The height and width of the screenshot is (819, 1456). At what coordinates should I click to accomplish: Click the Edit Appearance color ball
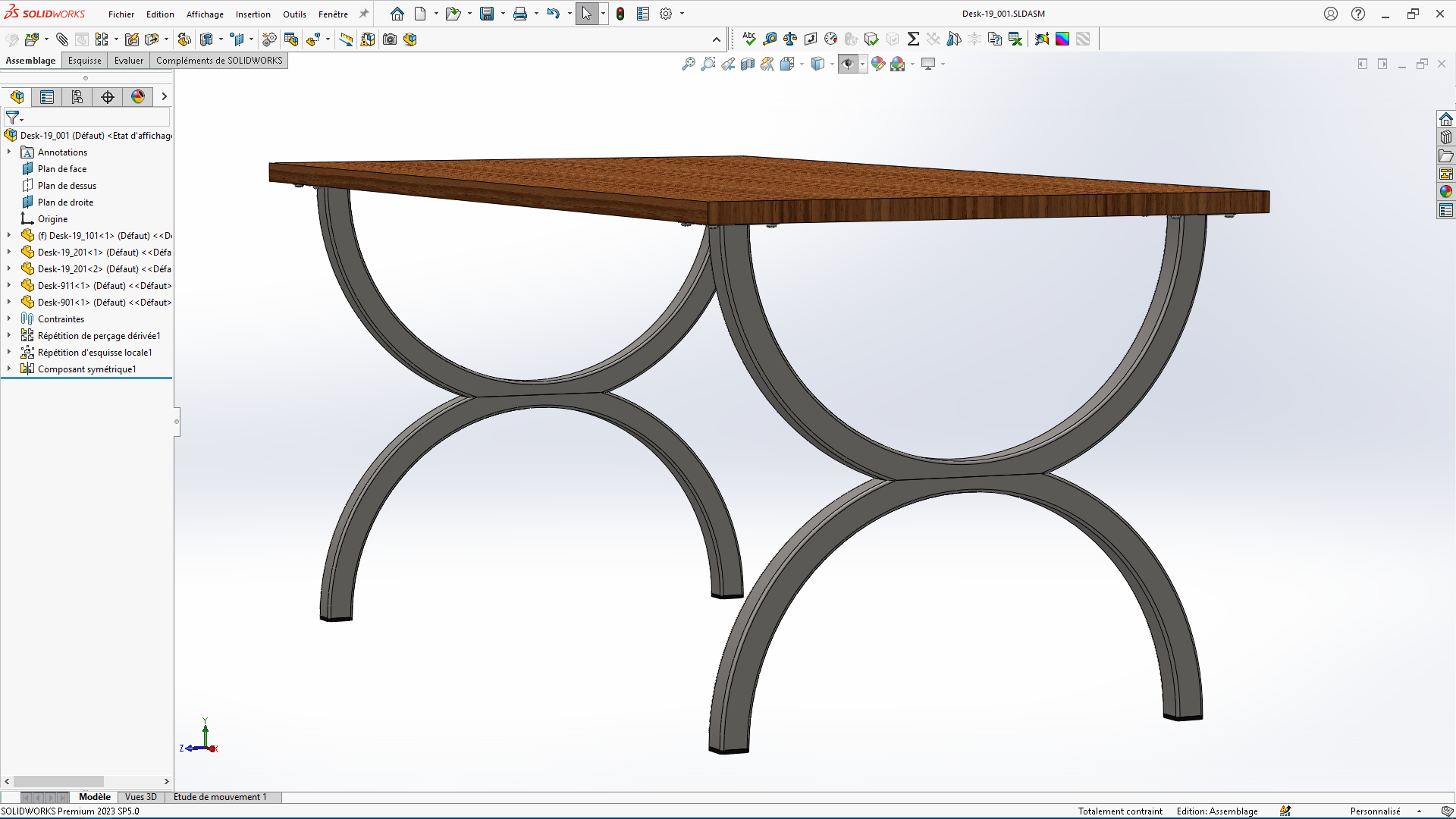(878, 64)
